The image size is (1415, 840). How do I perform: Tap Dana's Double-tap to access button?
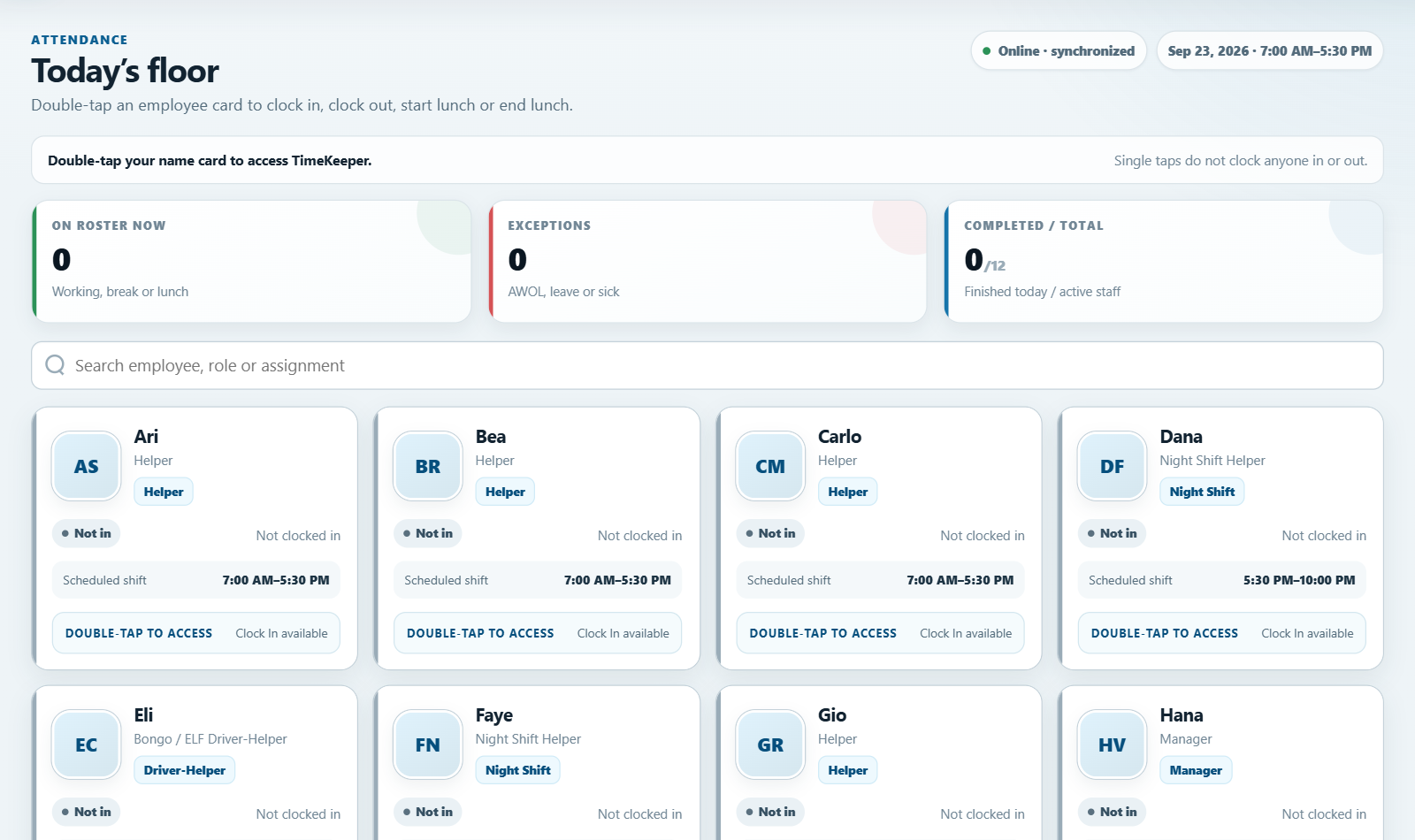click(x=1221, y=633)
